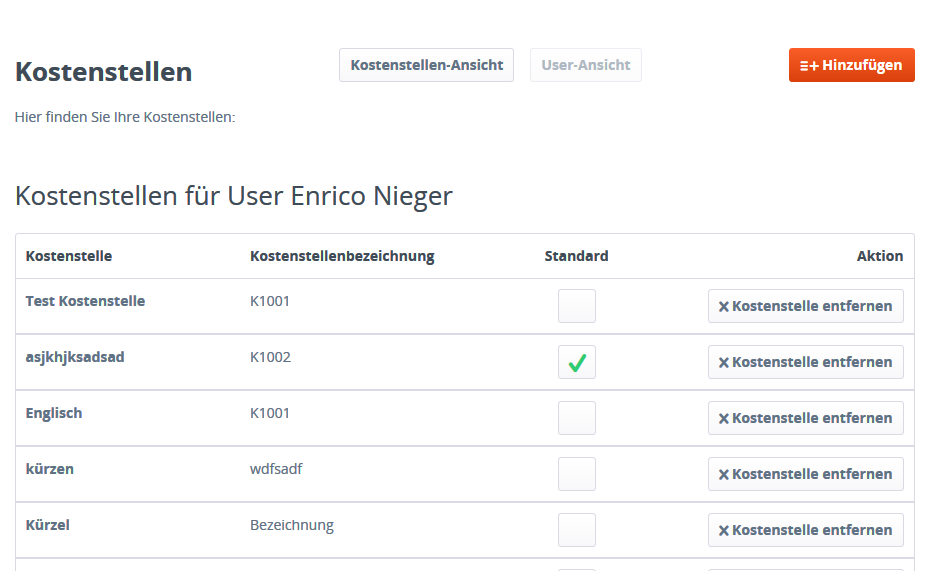
Task: Click the wdfsadf designation cell
Action: pos(276,469)
